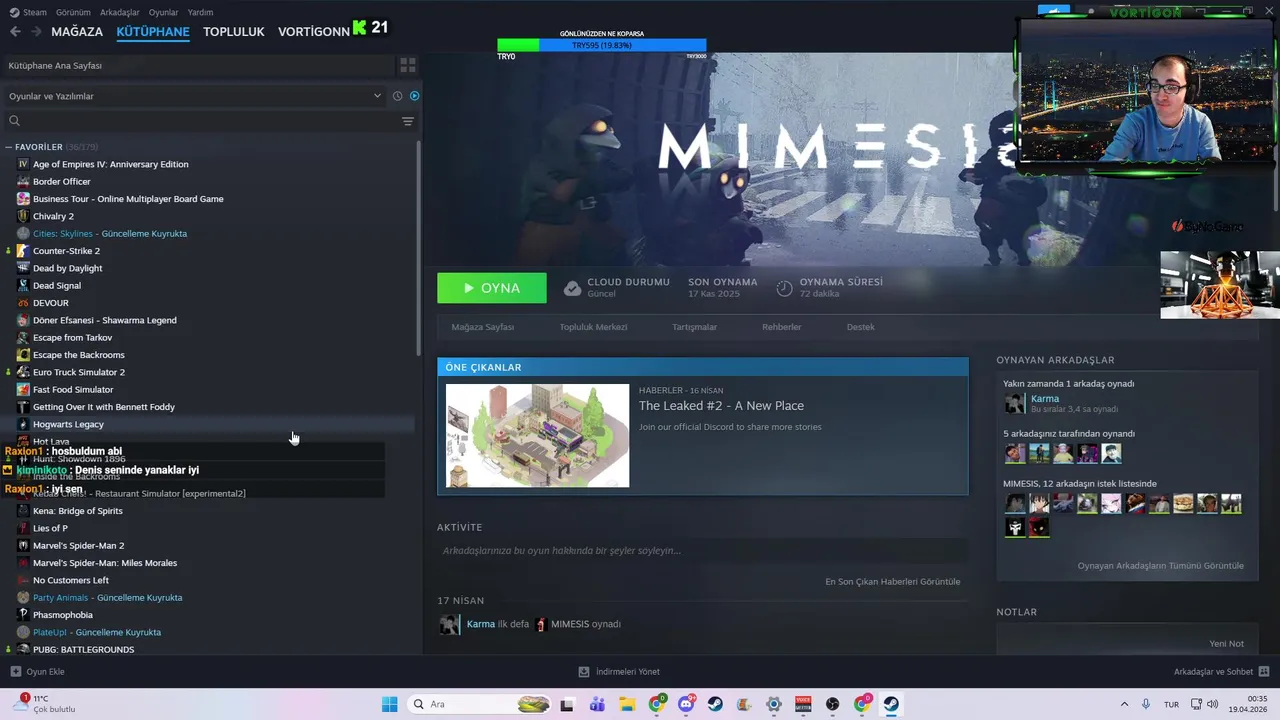1280x720 pixels.
Task: Collapse the FAVORİLER category
Action: 9,147
